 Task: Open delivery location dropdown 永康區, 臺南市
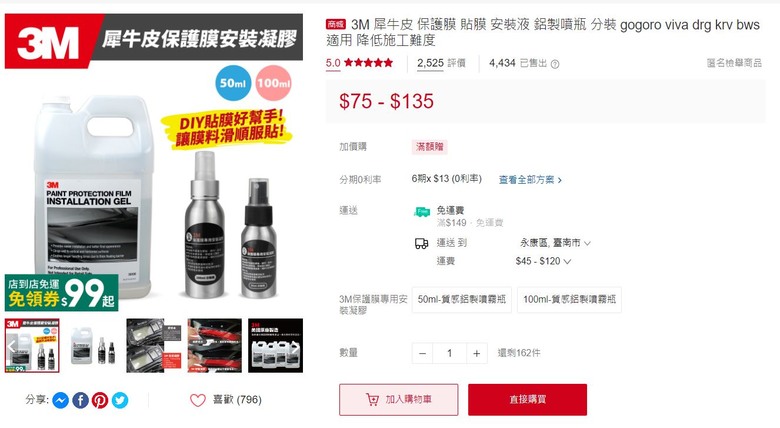[x=555, y=243]
